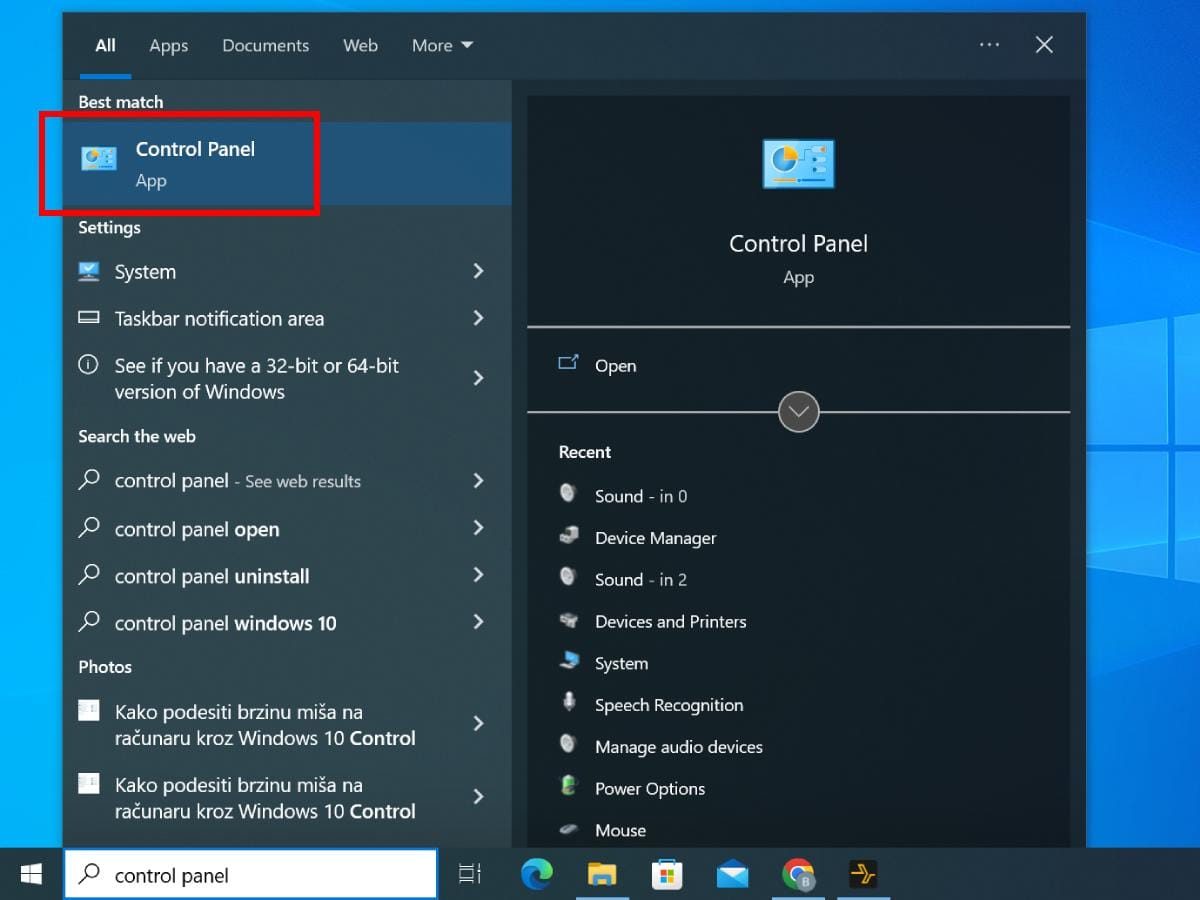This screenshot has width=1200, height=900.
Task: Click the Windows Start button
Action: [31, 875]
